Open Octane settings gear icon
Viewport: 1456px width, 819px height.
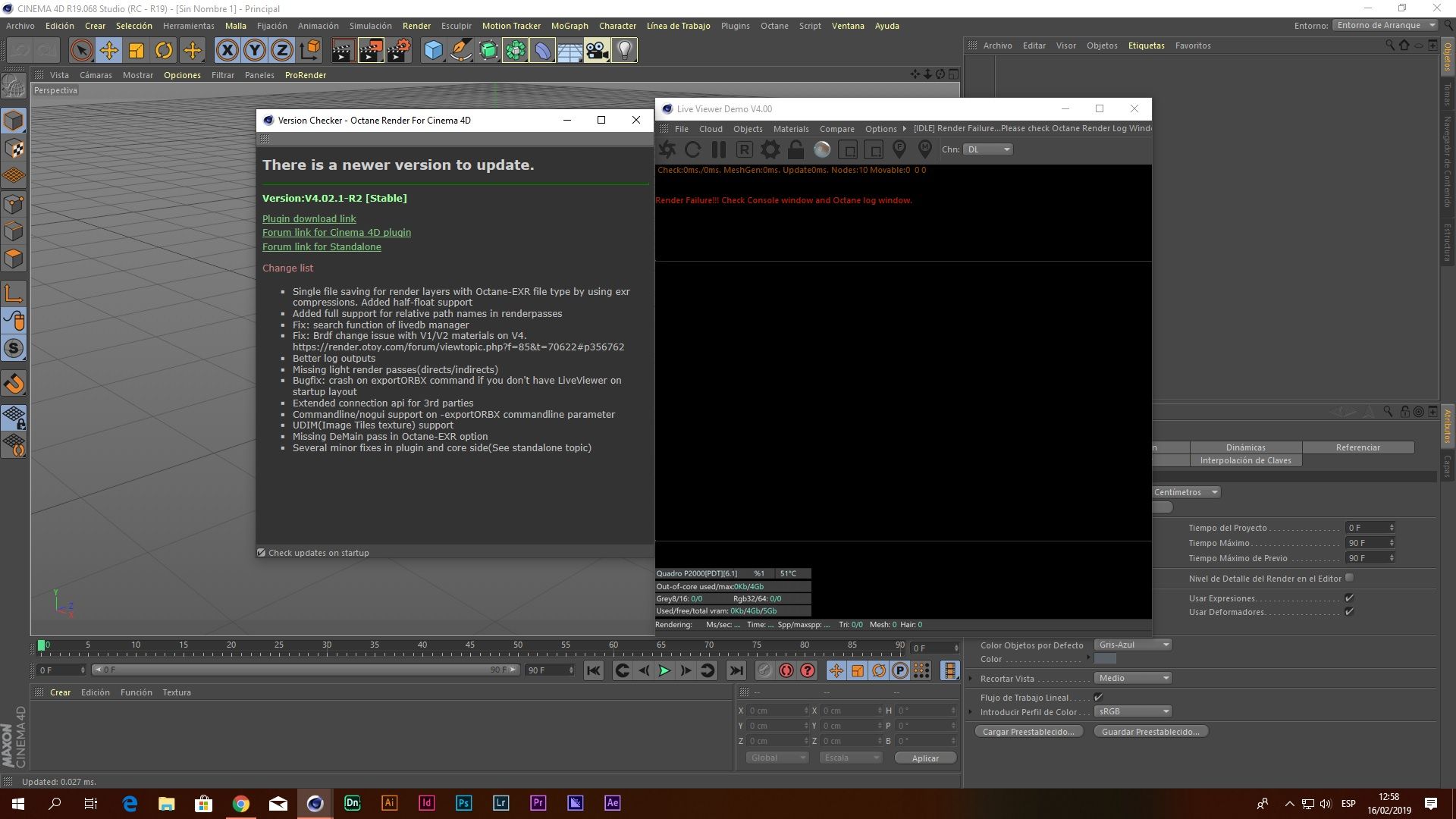point(770,149)
